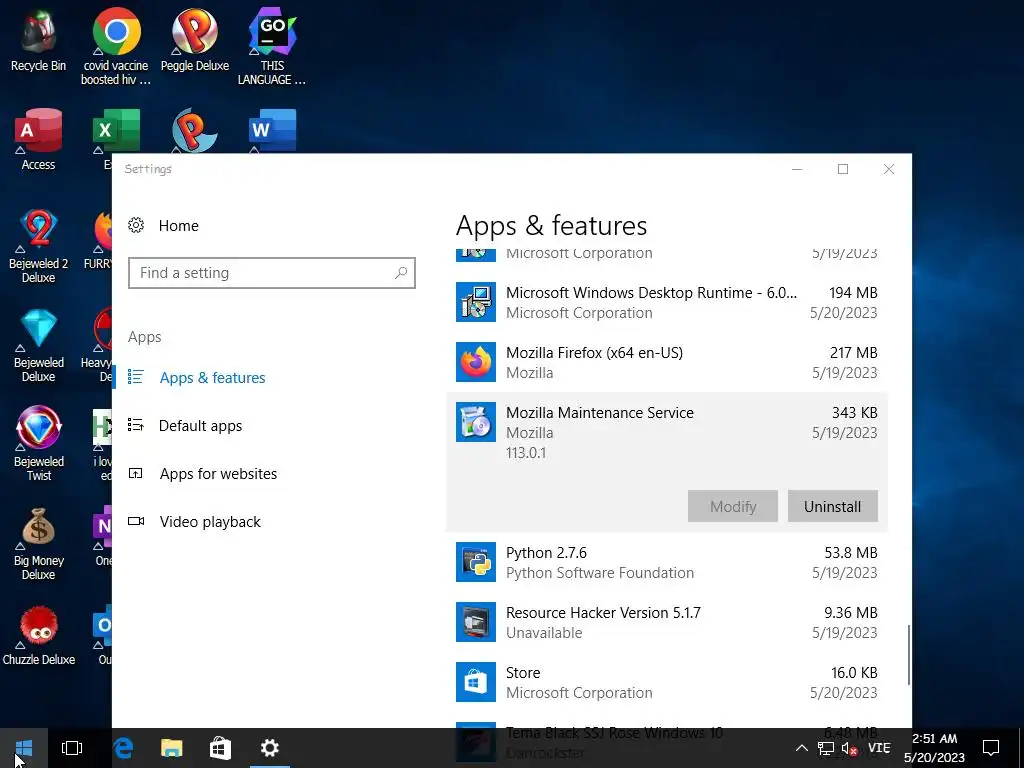Open Microsoft Store from the taskbar
Screen dimensions: 1024x768
click(x=220, y=748)
